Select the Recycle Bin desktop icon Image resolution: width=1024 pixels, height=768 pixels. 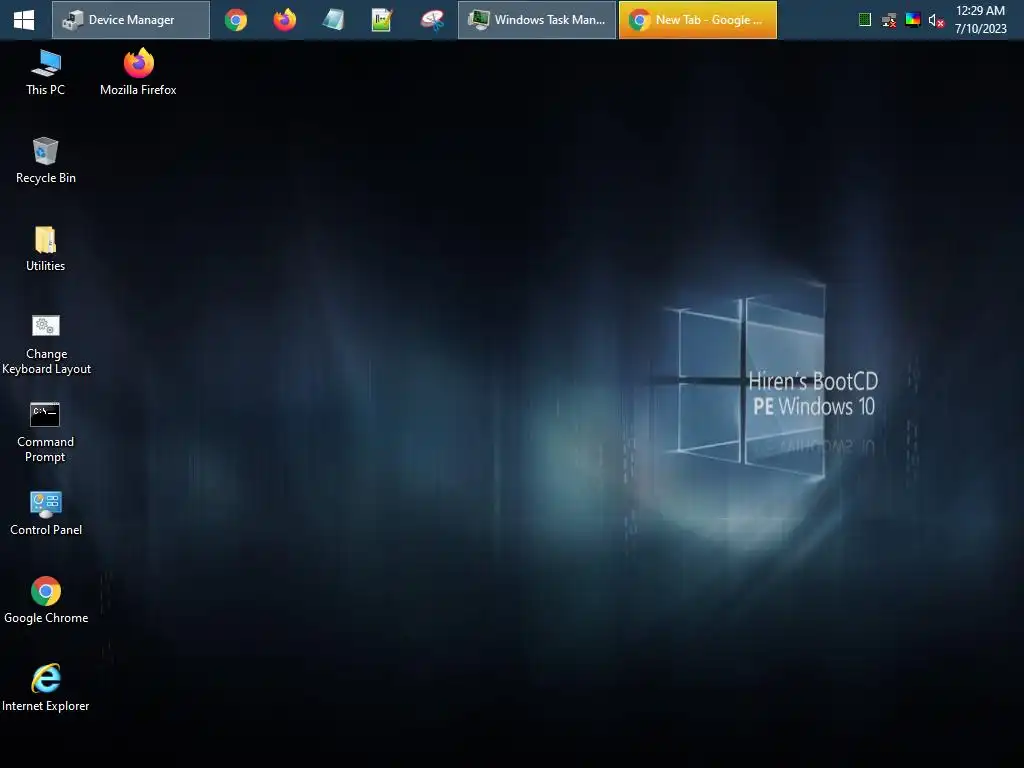46,161
